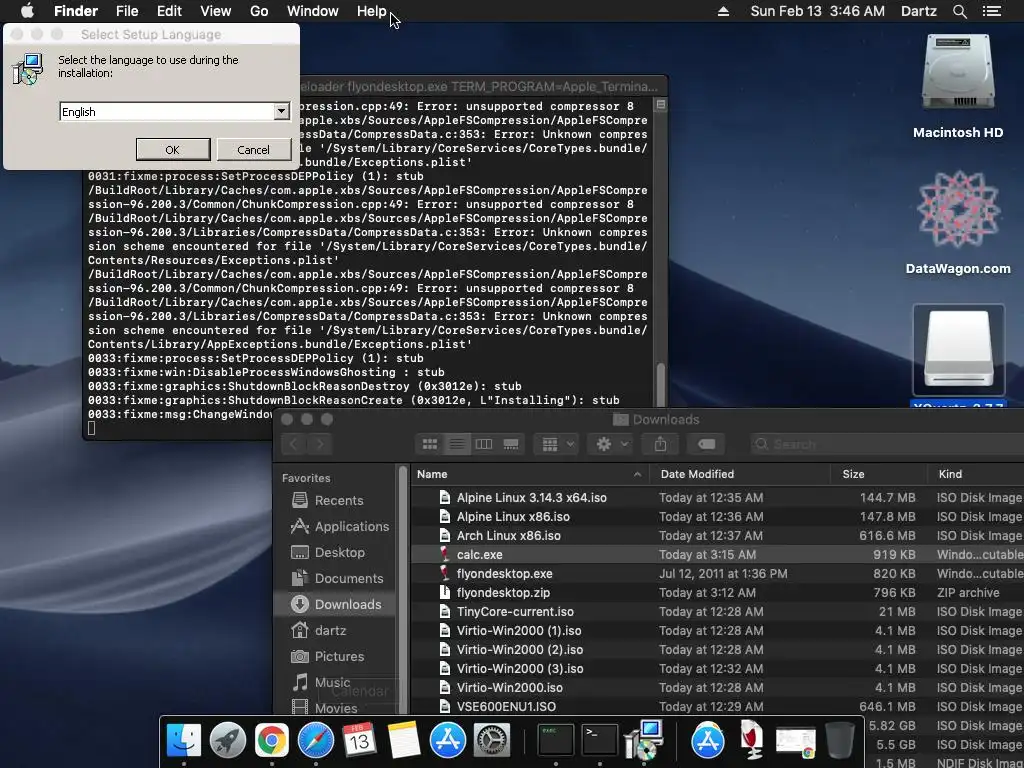Go back in Downloads Finder window

point(294,444)
